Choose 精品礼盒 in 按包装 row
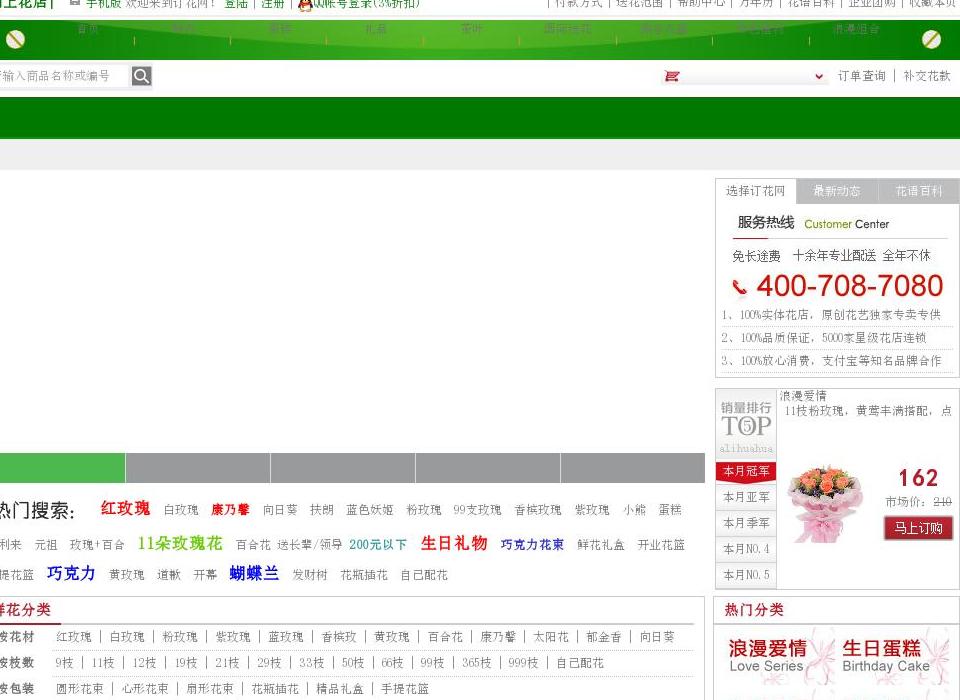 [340, 689]
